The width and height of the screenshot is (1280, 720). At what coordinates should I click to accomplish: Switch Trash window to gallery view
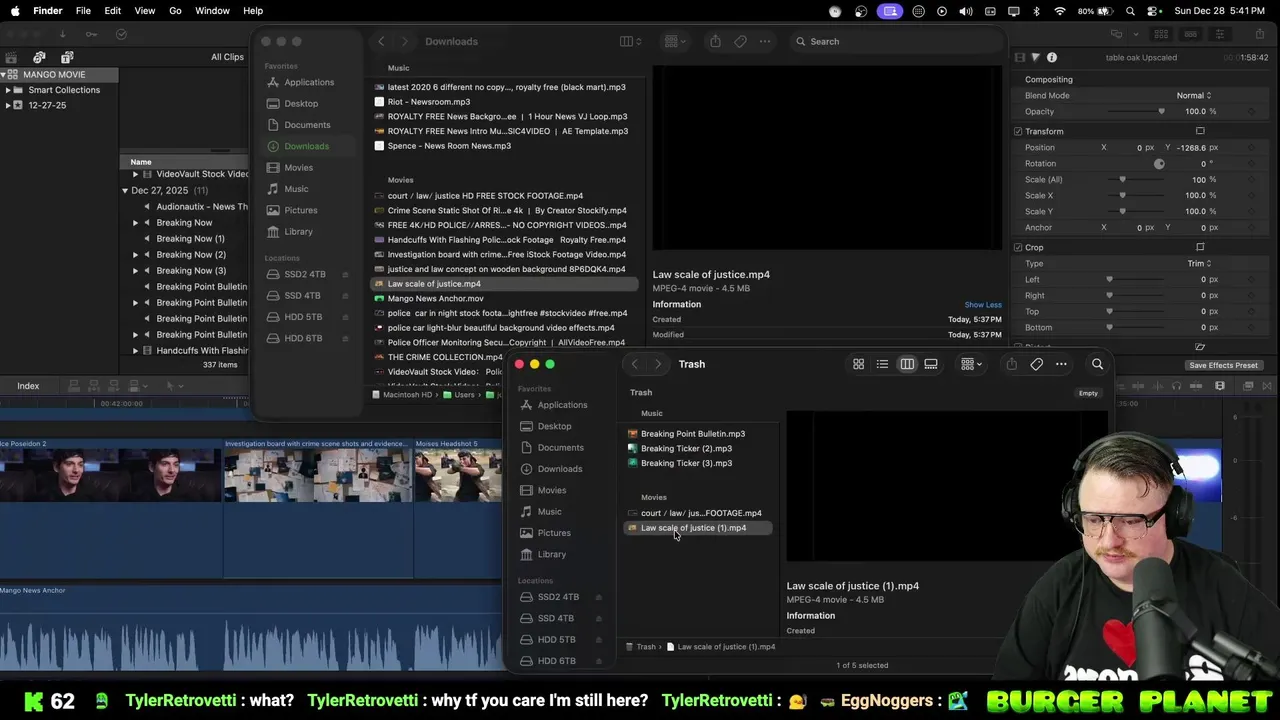(x=931, y=364)
